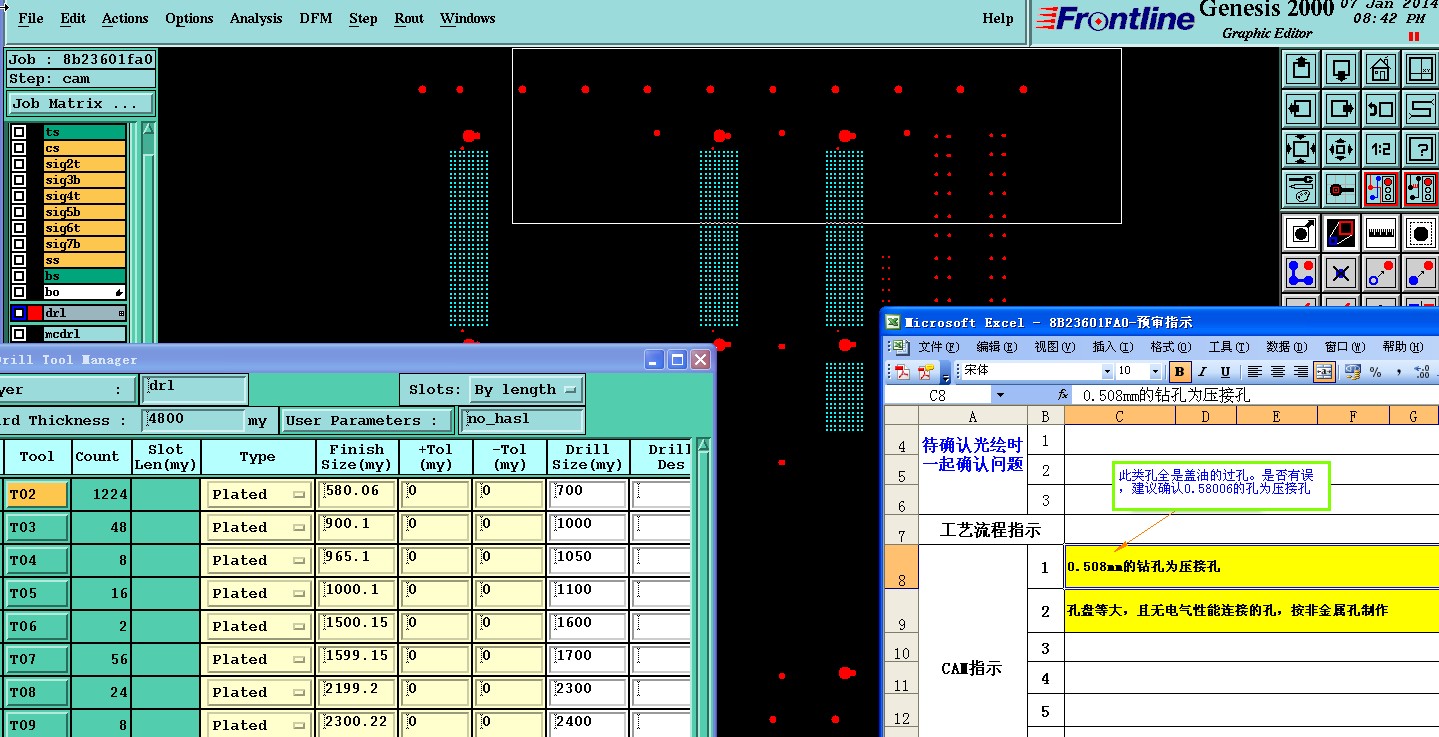This screenshot has width=1439, height=737.
Task: Click the pan up view icon
Action: pyautogui.click(x=1301, y=68)
